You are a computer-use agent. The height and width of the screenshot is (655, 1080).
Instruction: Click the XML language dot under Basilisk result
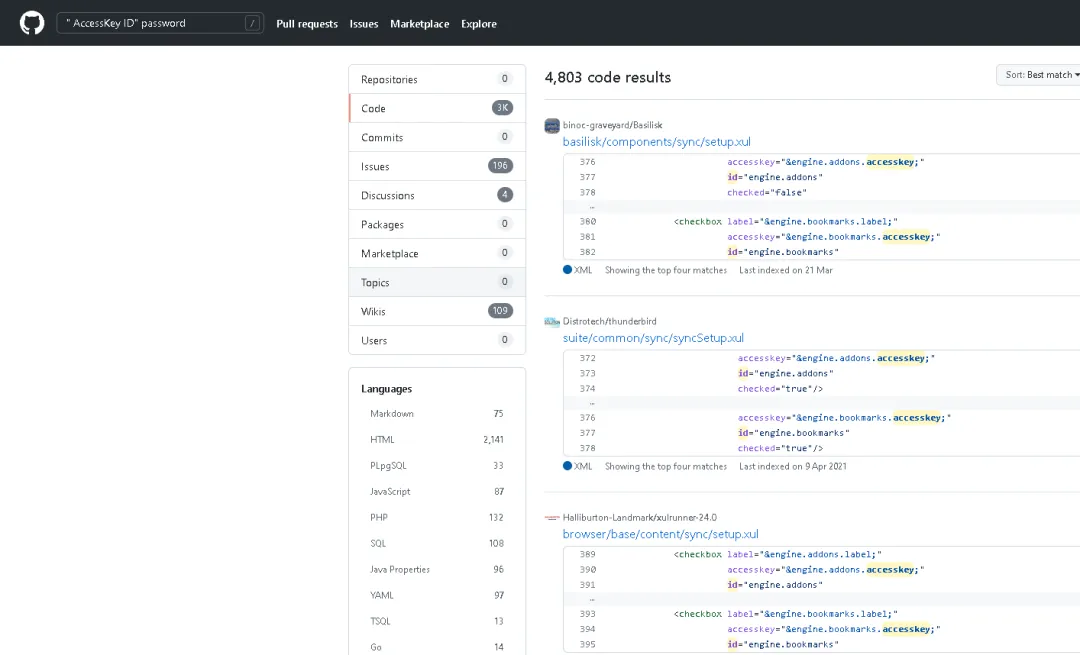click(x=568, y=270)
